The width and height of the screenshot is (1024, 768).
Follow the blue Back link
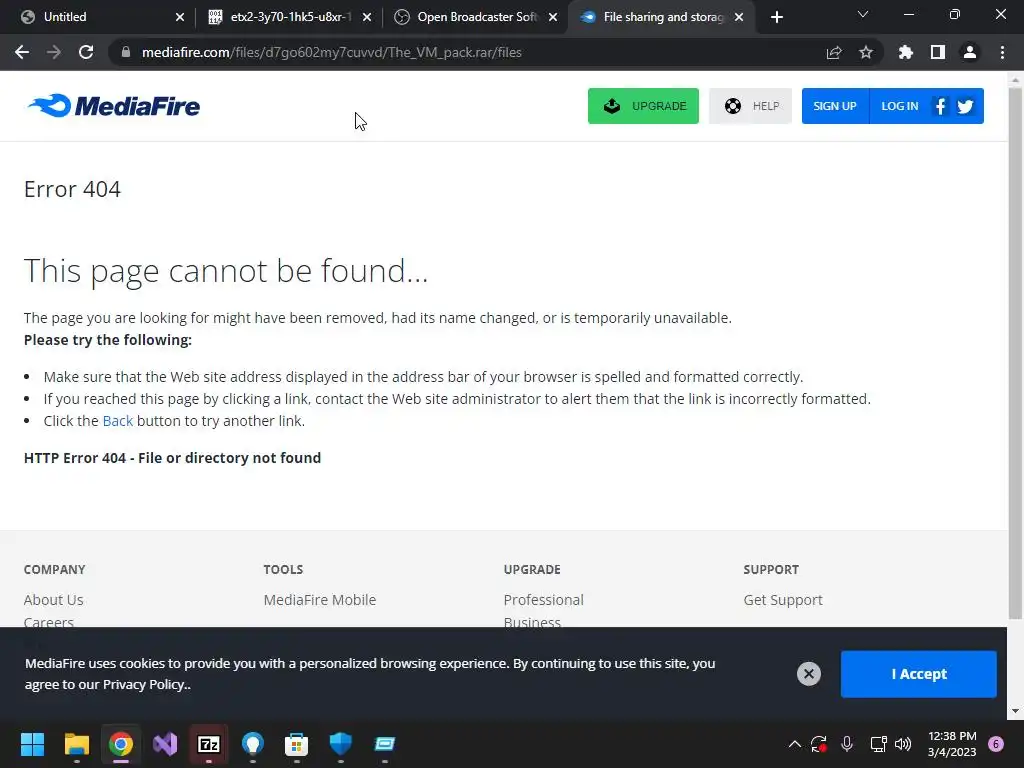(x=118, y=421)
